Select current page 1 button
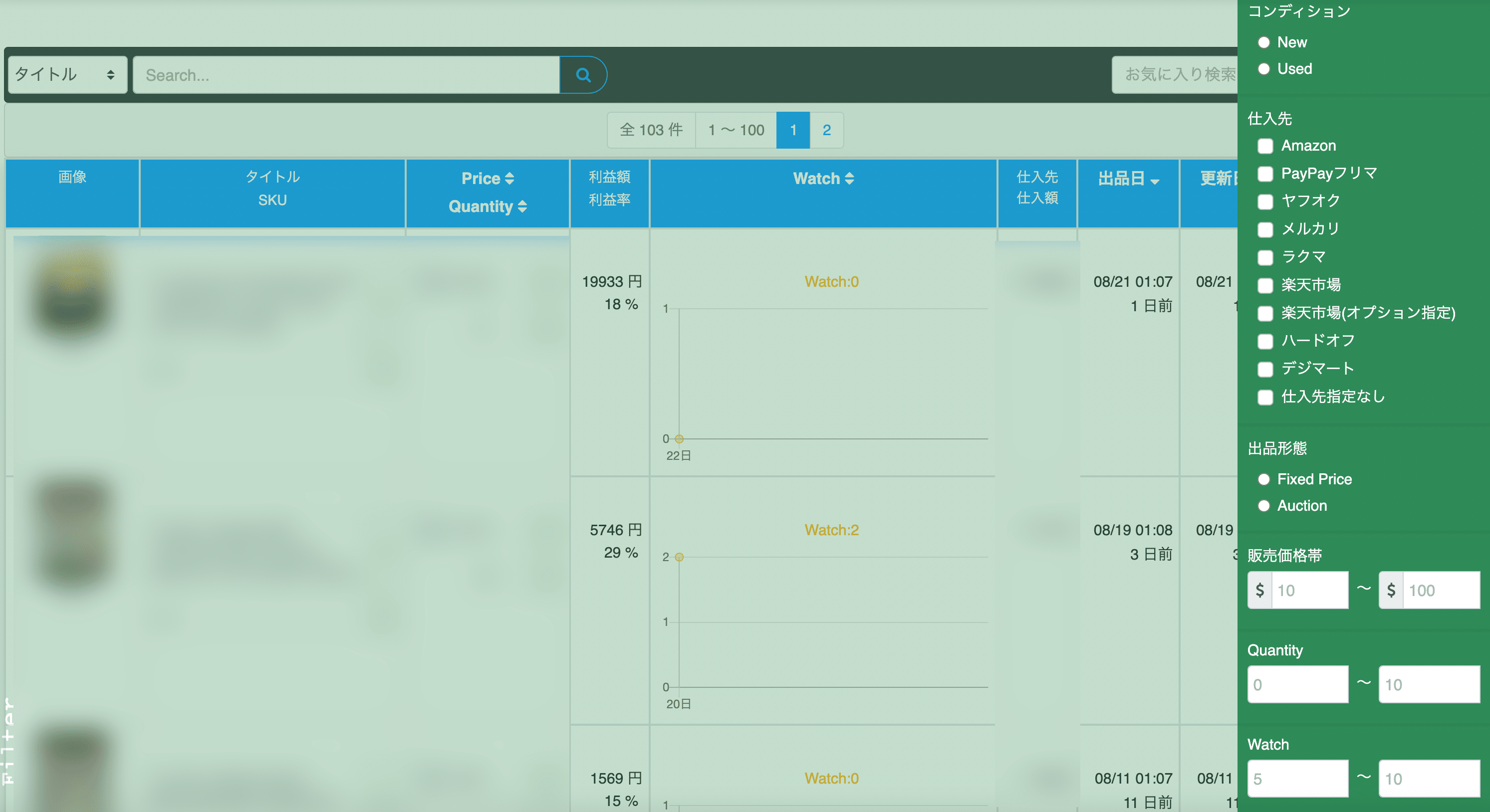This screenshot has height=812, width=1490. 793,130
